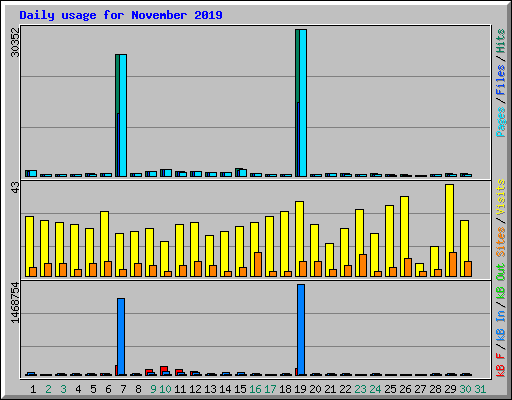Click the day 25 label on the x-axis

click(x=390, y=389)
